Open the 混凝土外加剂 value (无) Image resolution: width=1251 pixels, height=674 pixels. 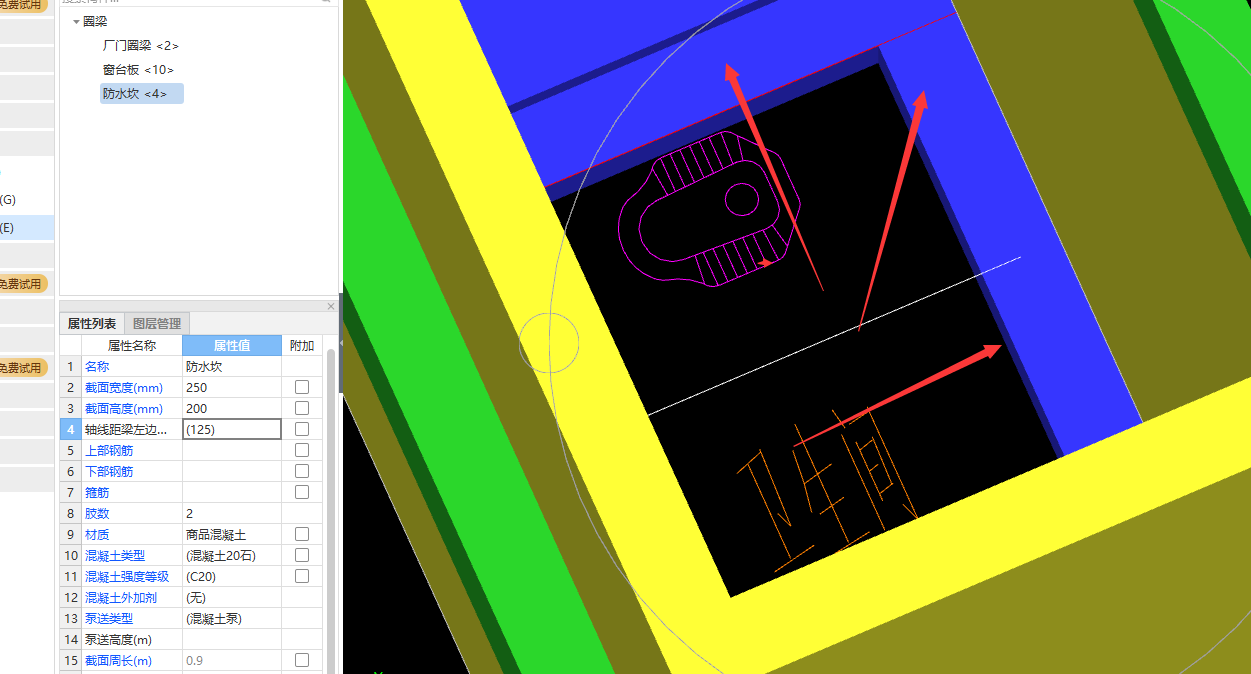point(232,598)
